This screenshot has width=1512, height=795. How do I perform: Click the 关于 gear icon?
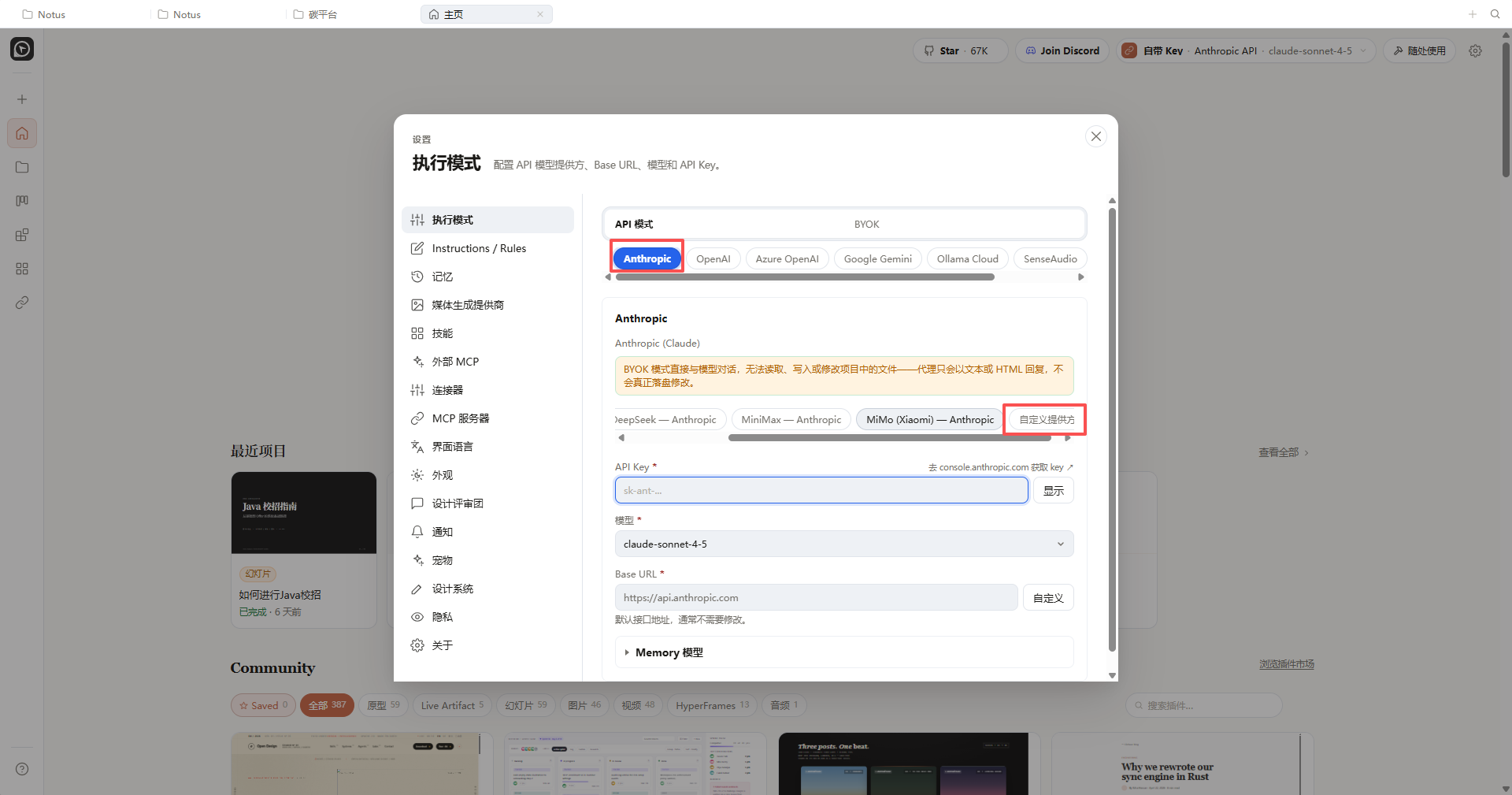pyautogui.click(x=417, y=645)
